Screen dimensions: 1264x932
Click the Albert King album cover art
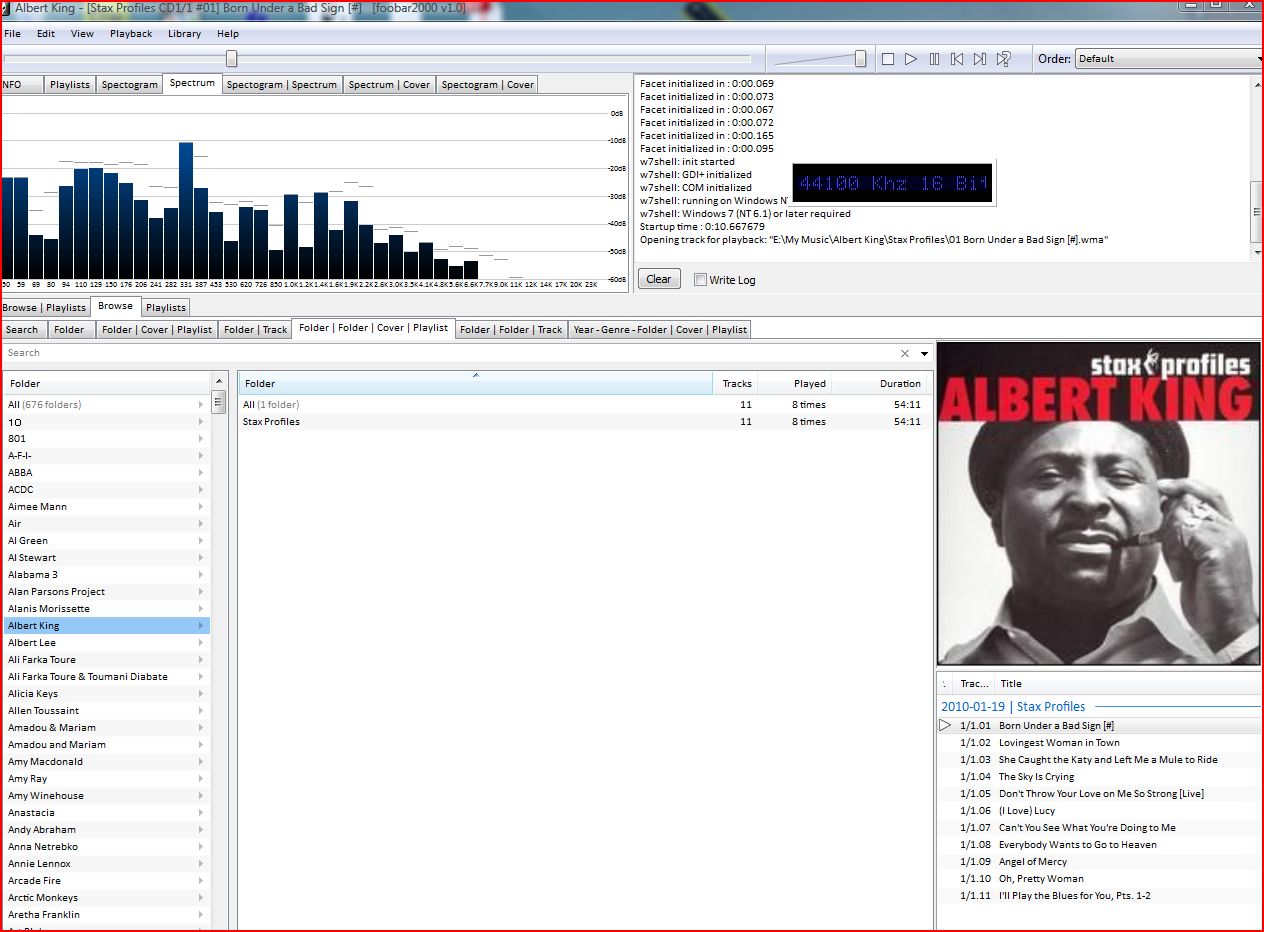click(x=1099, y=504)
